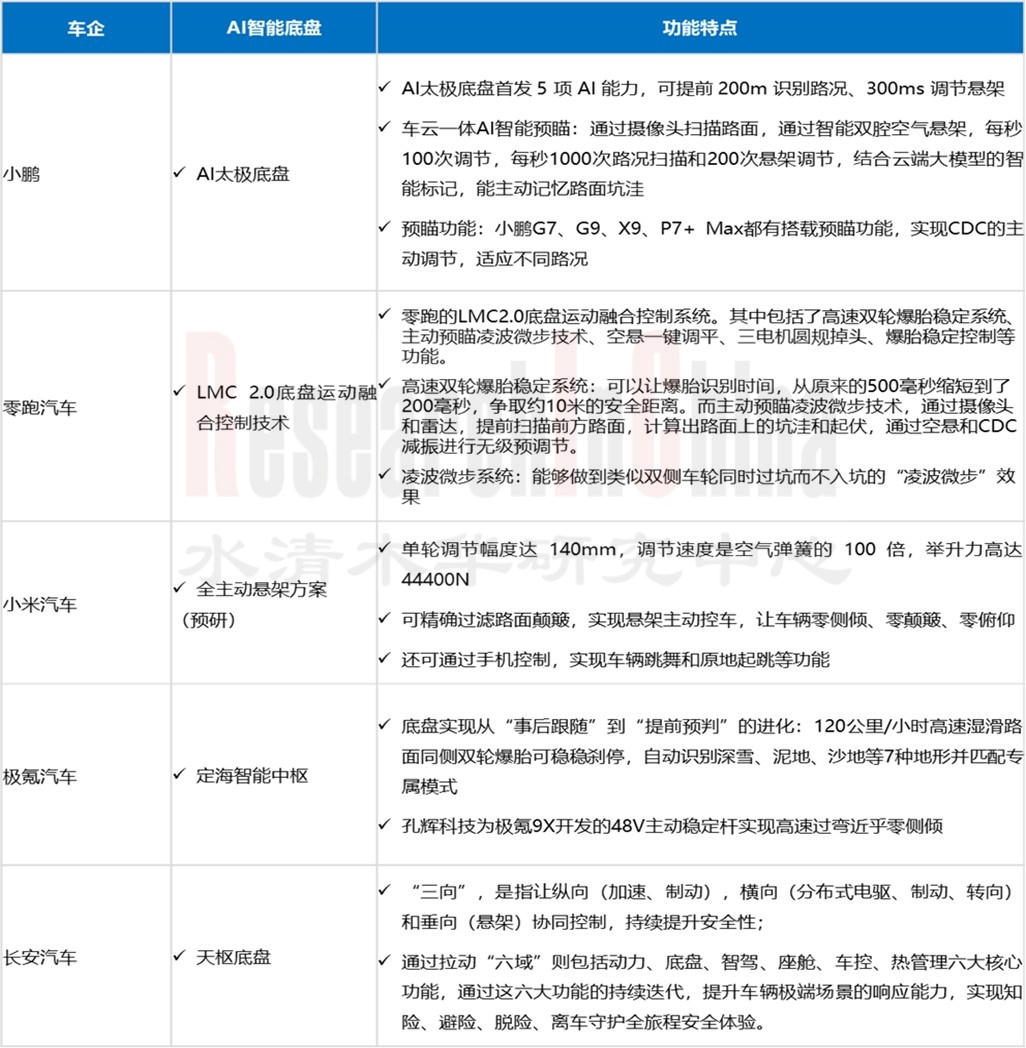Click the 功能特点 column header
The width and height of the screenshot is (1026, 1048).
coord(699,27)
